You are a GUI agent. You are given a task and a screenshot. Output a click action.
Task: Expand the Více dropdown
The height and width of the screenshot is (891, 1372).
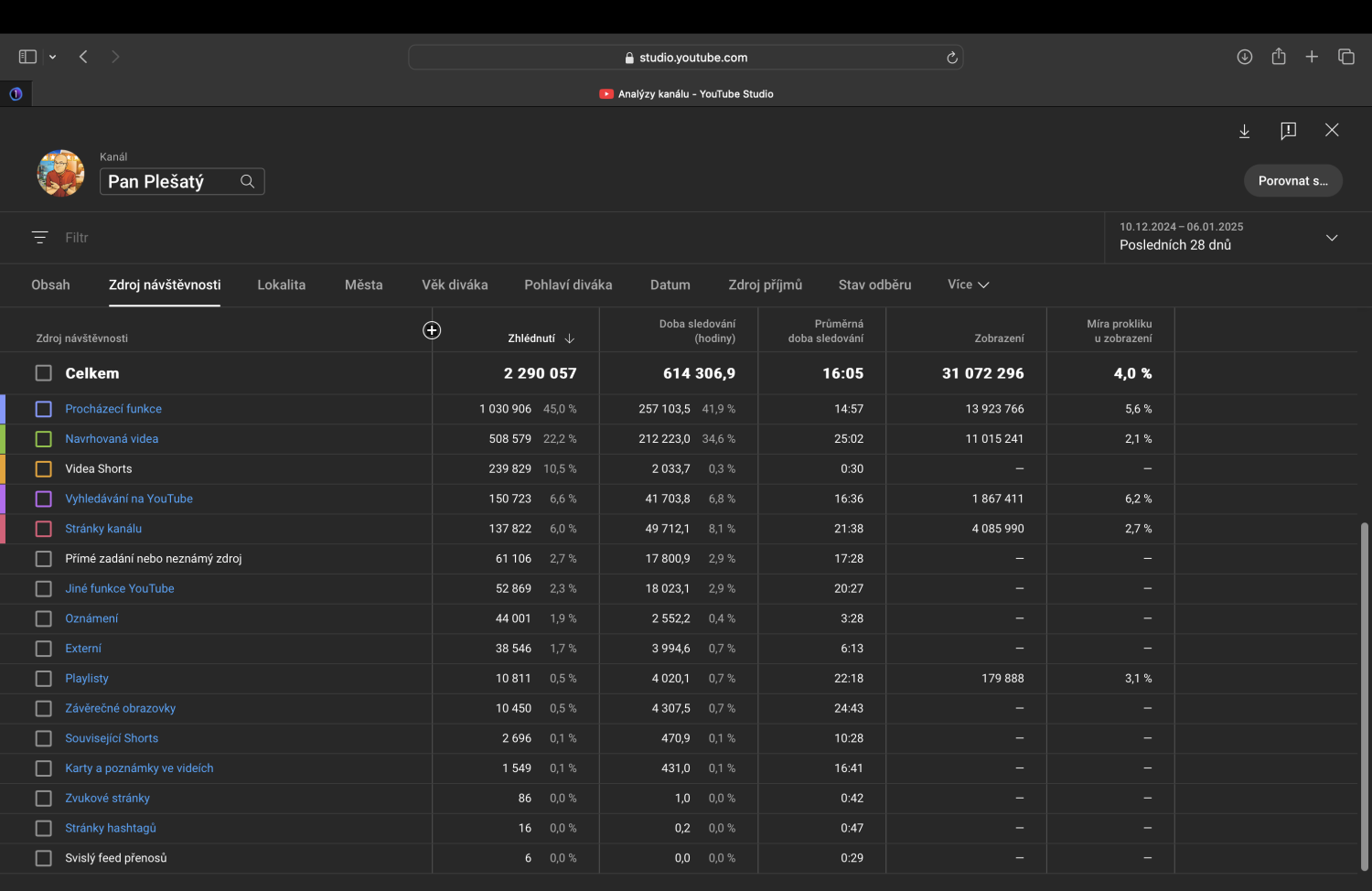coord(969,284)
